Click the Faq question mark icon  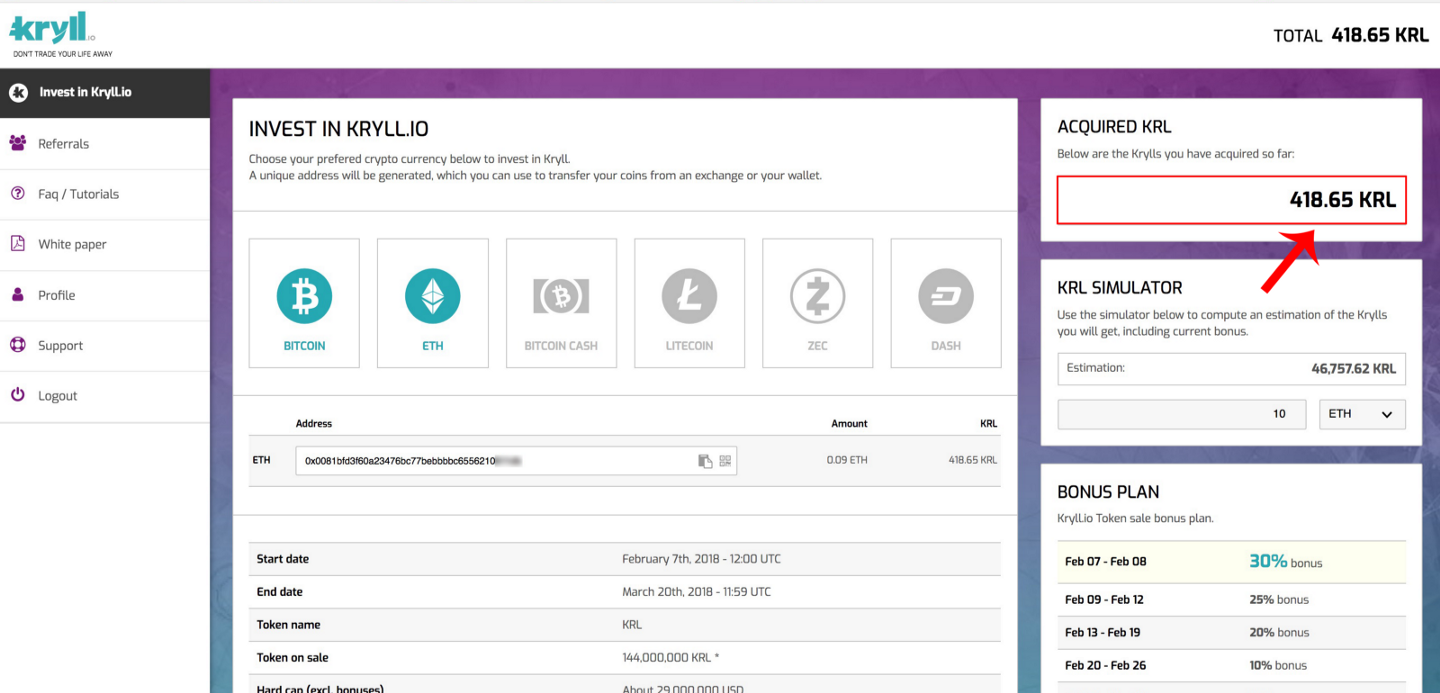18,193
